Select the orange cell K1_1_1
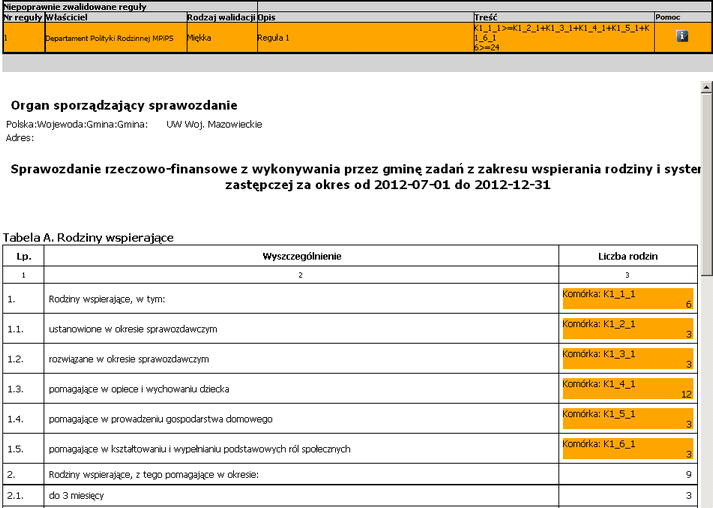 [627, 298]
